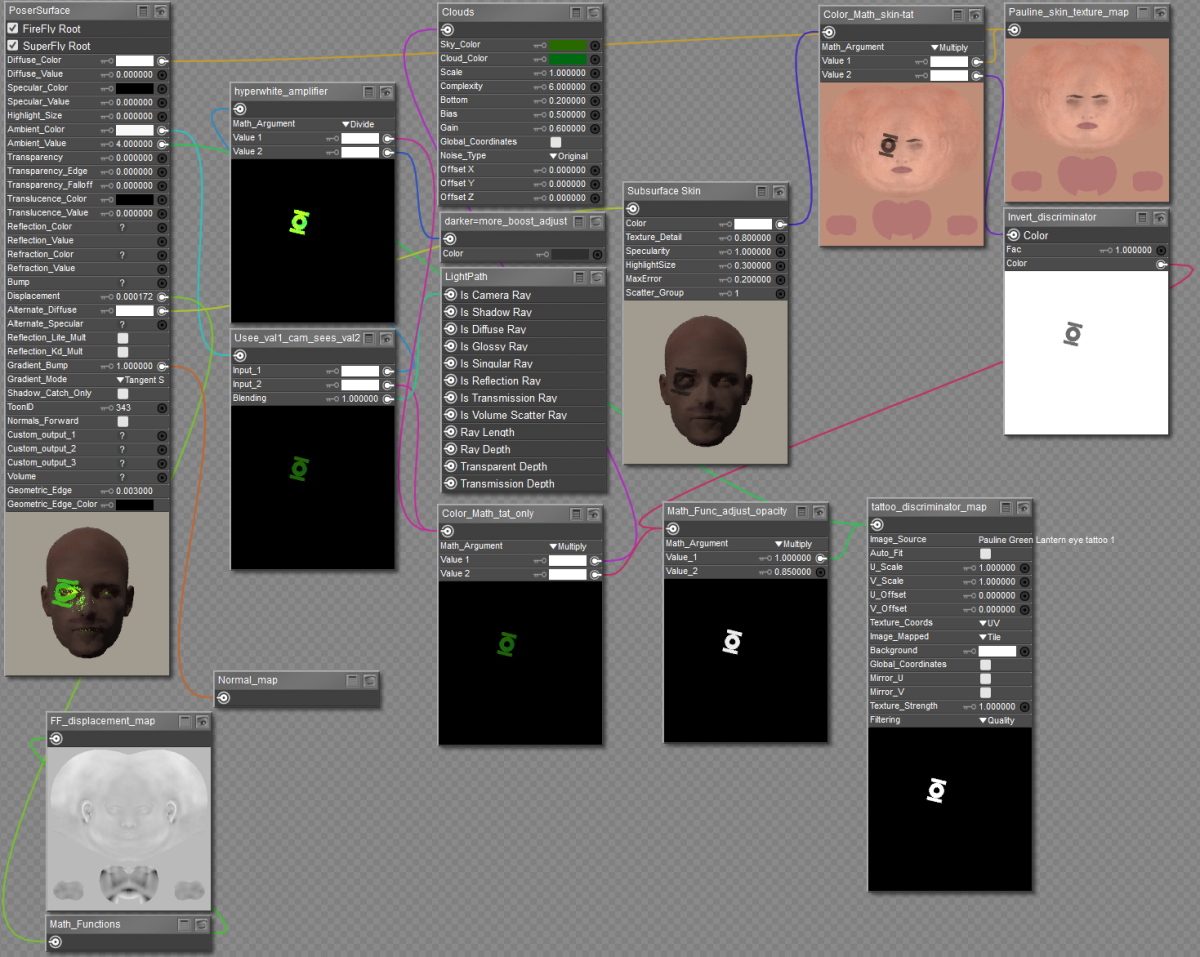Click Value_2 plug on Math_Func_adjust_opacity node
1200x957 pixels.
point(821,572)
